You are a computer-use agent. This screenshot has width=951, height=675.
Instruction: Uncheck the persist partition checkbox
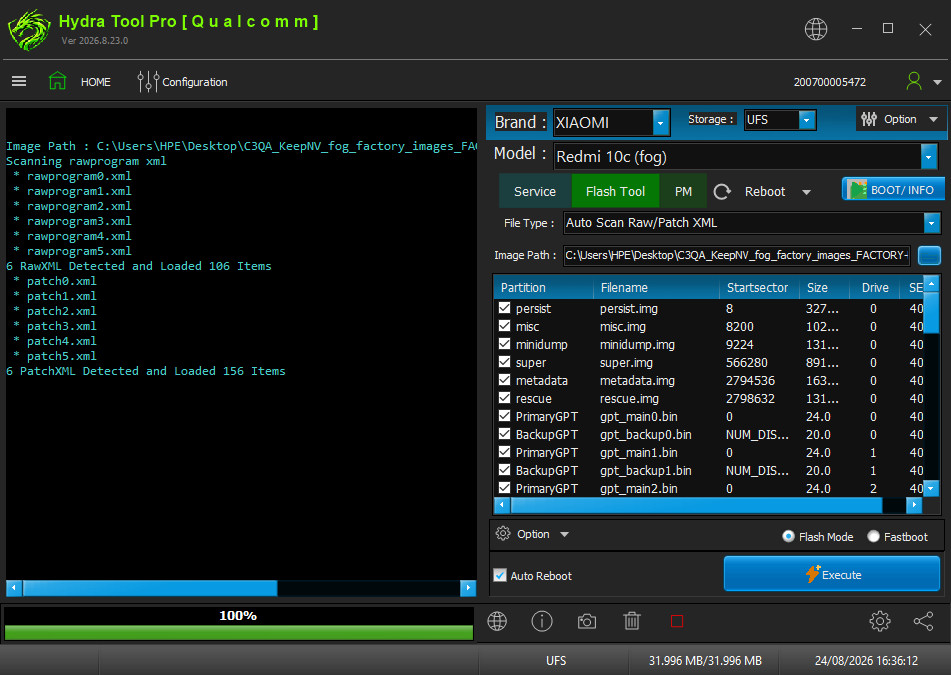pos(504,307)
